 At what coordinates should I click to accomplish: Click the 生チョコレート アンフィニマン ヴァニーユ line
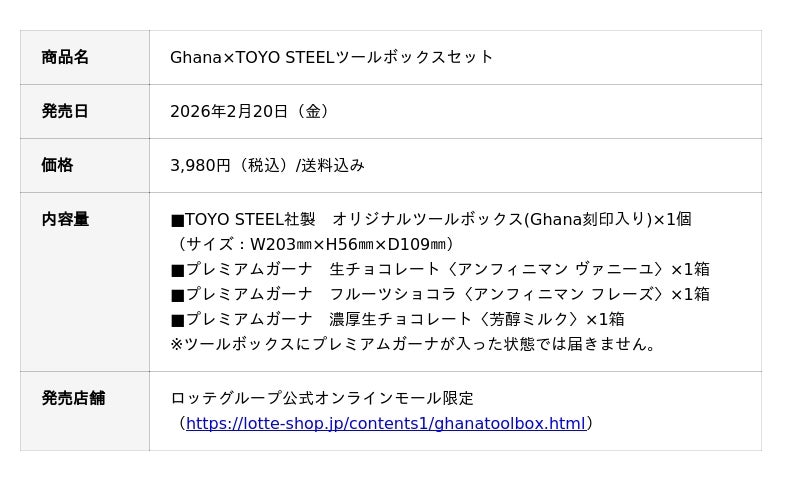click(440, 269)
